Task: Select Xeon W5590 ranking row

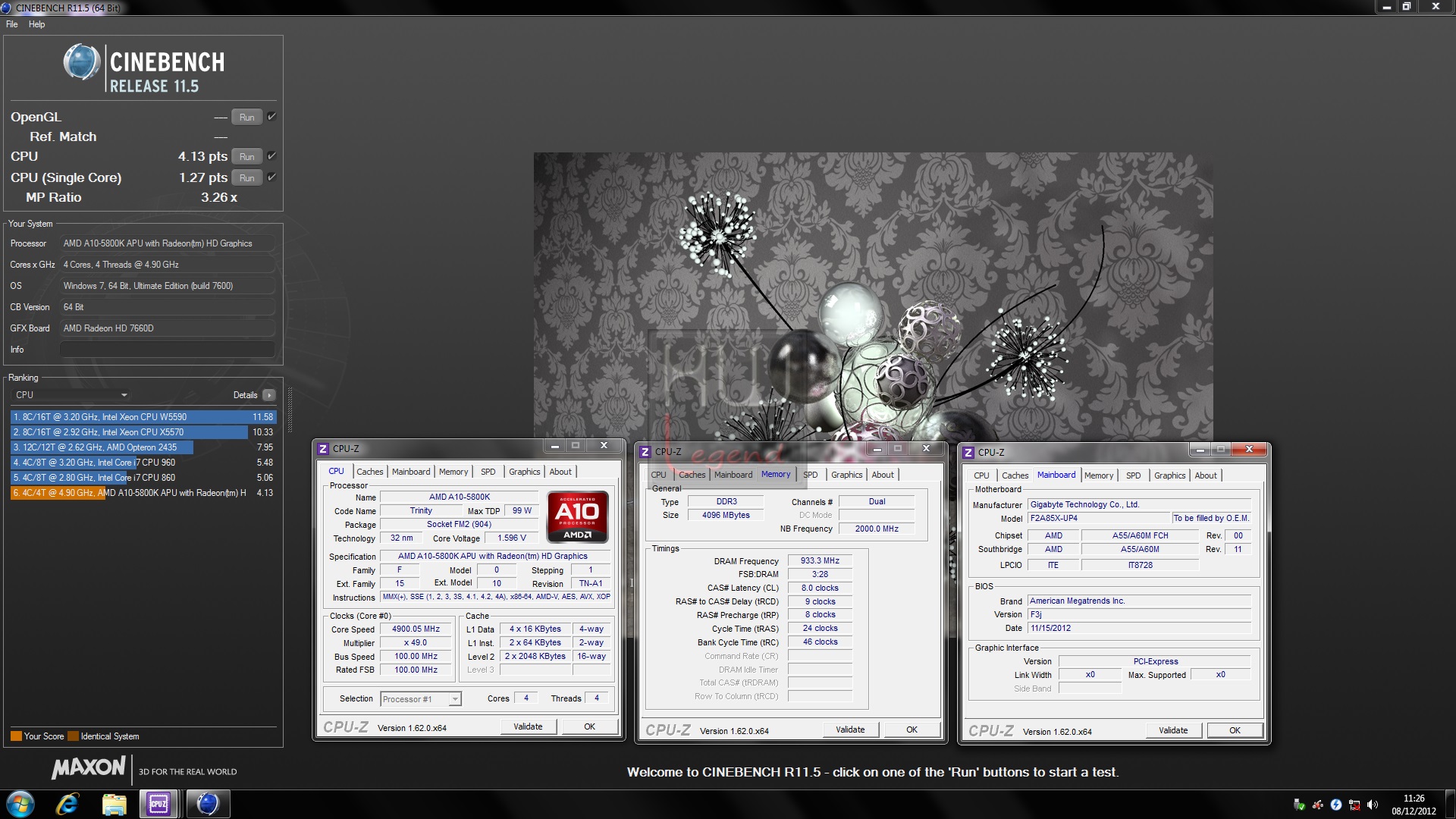Action: pos(143,417)
